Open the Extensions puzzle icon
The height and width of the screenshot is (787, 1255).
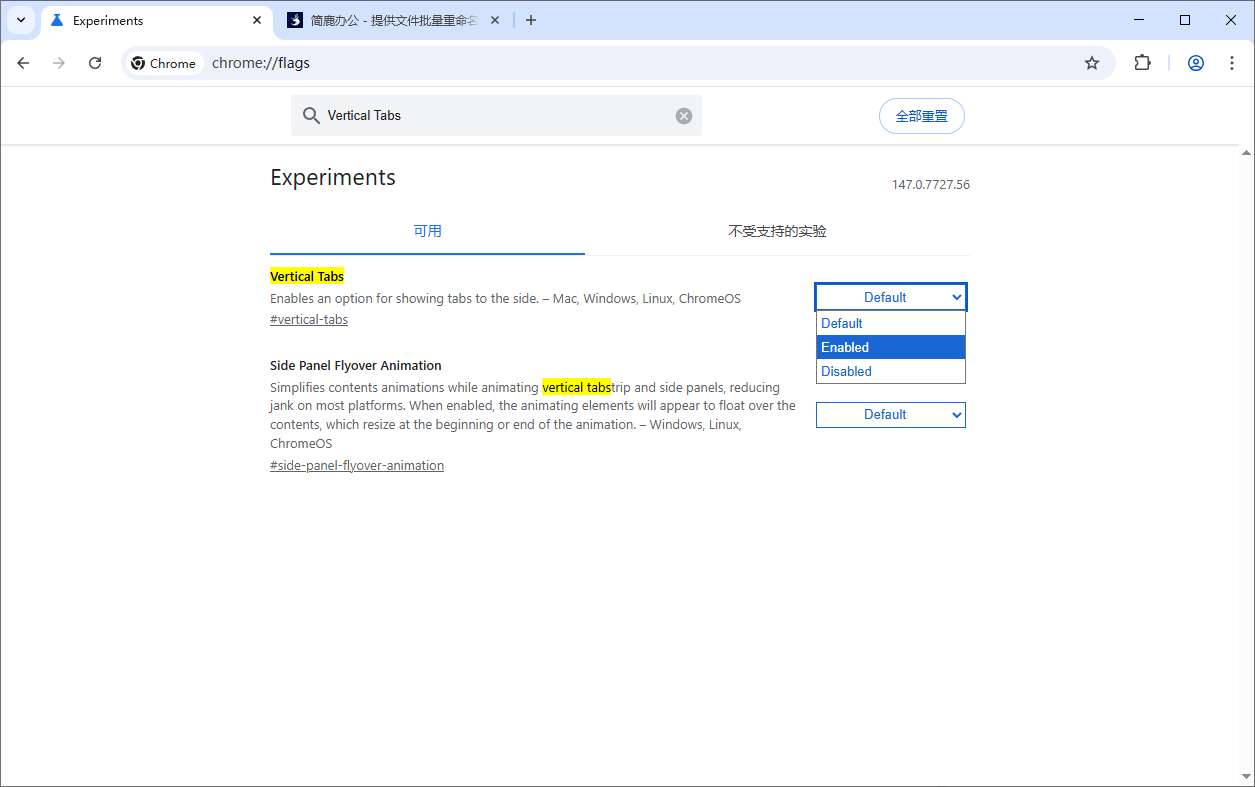click(1142, 63)
